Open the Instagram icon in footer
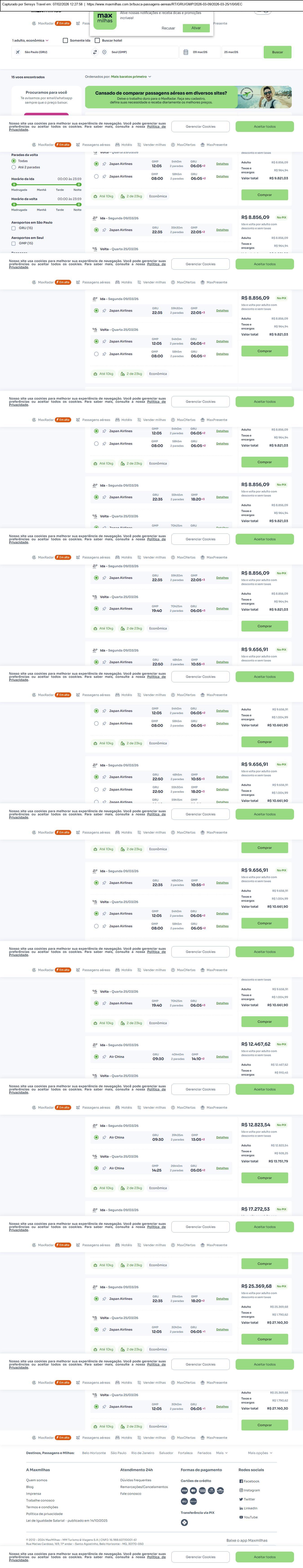The image size is (303, 1568). (x=241, y=1490)
